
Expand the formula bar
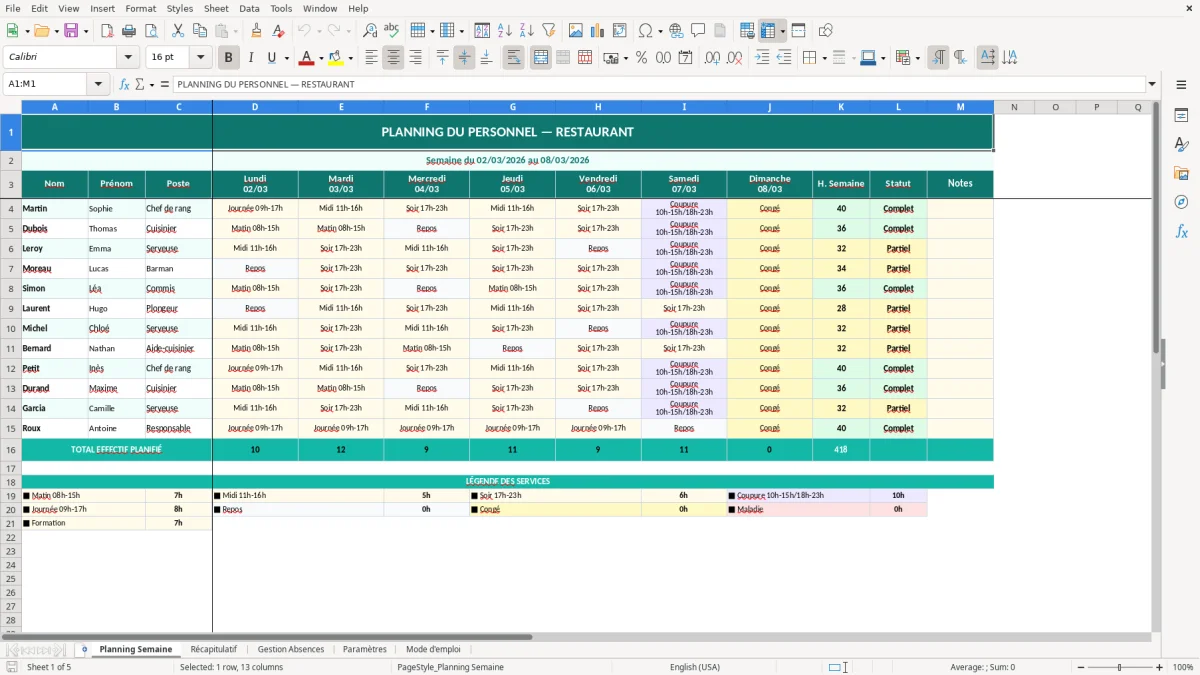[x=1152, y=84]
